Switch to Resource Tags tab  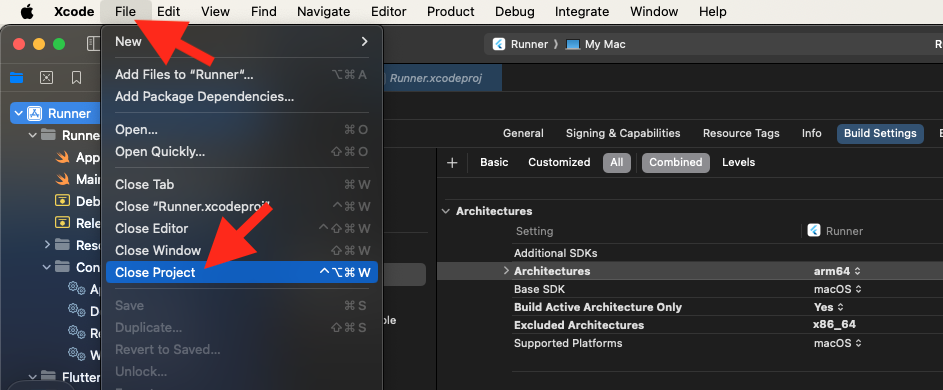[x=741, y=134]
